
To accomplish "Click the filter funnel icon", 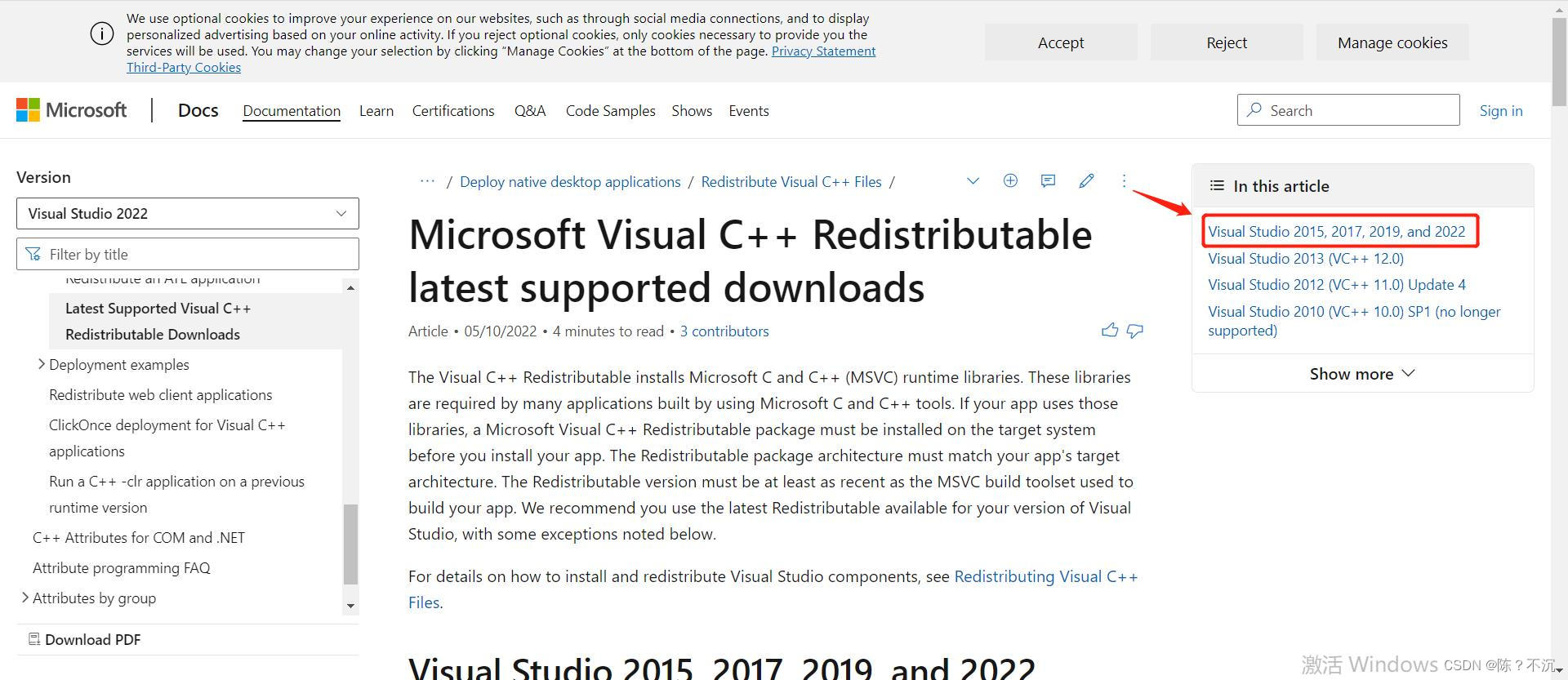I will [33, 254].
